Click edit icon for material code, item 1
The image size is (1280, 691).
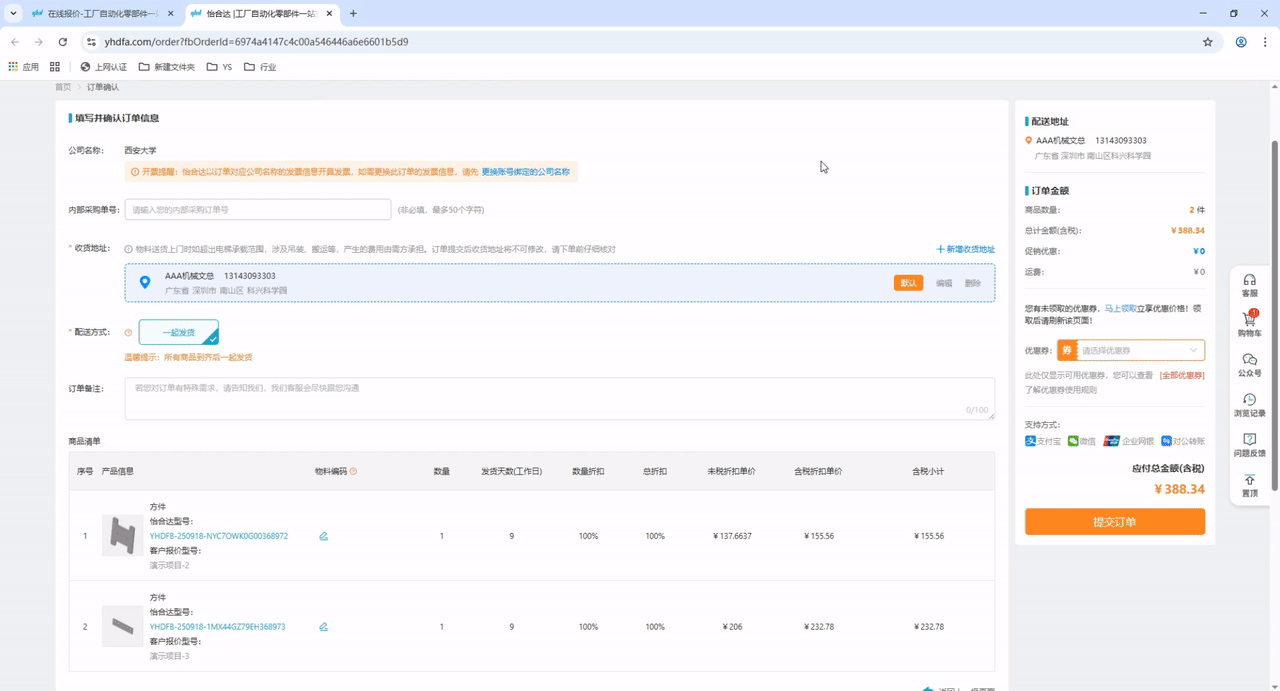323,537
